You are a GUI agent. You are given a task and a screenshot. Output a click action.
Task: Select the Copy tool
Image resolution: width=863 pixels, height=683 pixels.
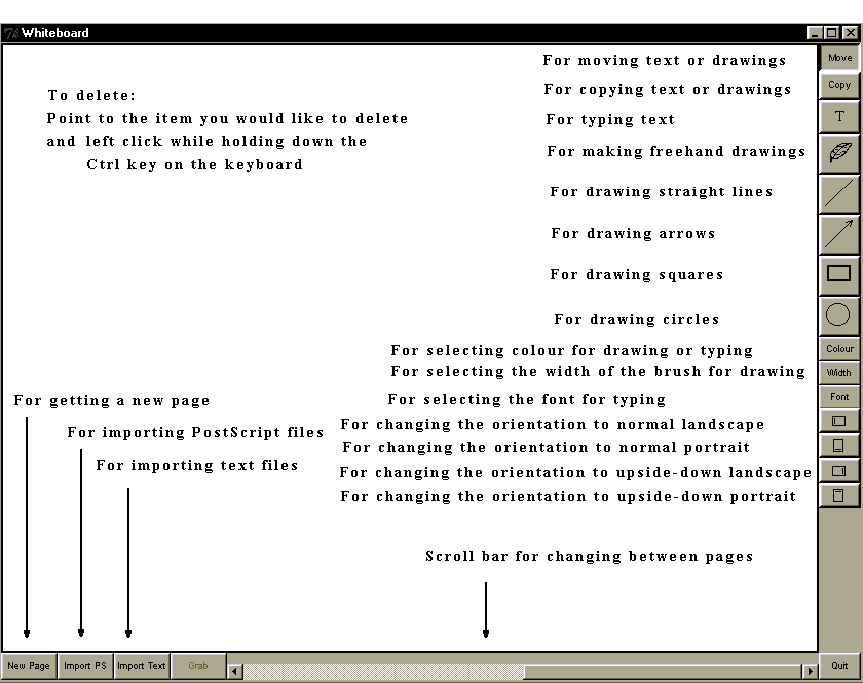click(839, 85)
